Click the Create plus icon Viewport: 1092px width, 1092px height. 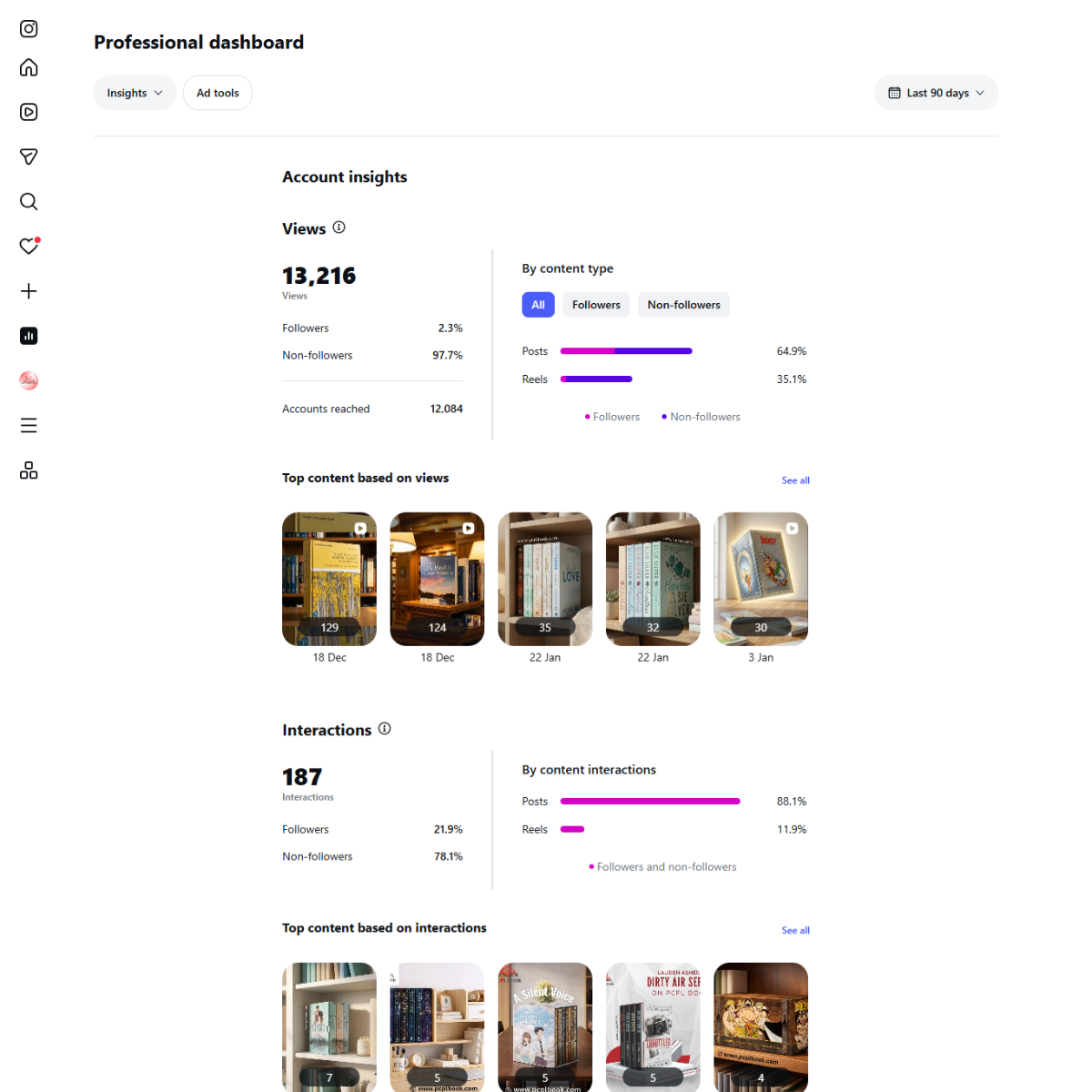(x=29, y=291)
